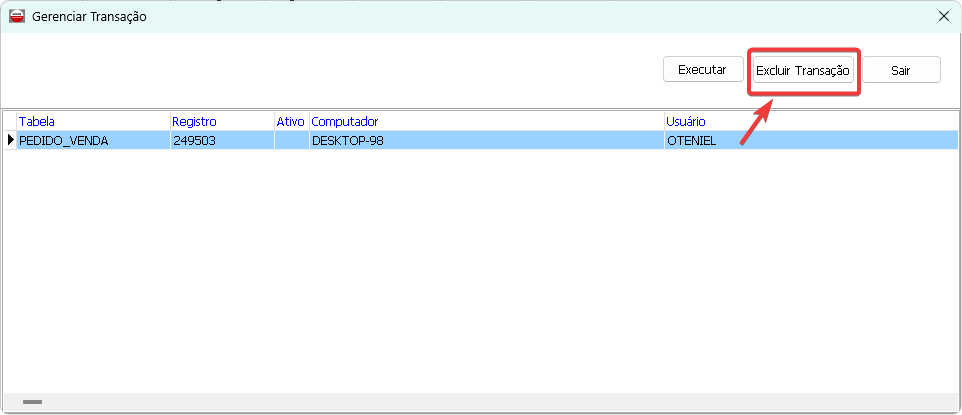Click the application icon in the title bar

[17, 16]
